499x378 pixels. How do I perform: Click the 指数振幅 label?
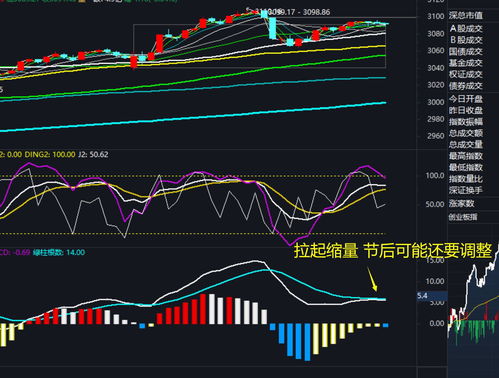click(x=466, y=122)
